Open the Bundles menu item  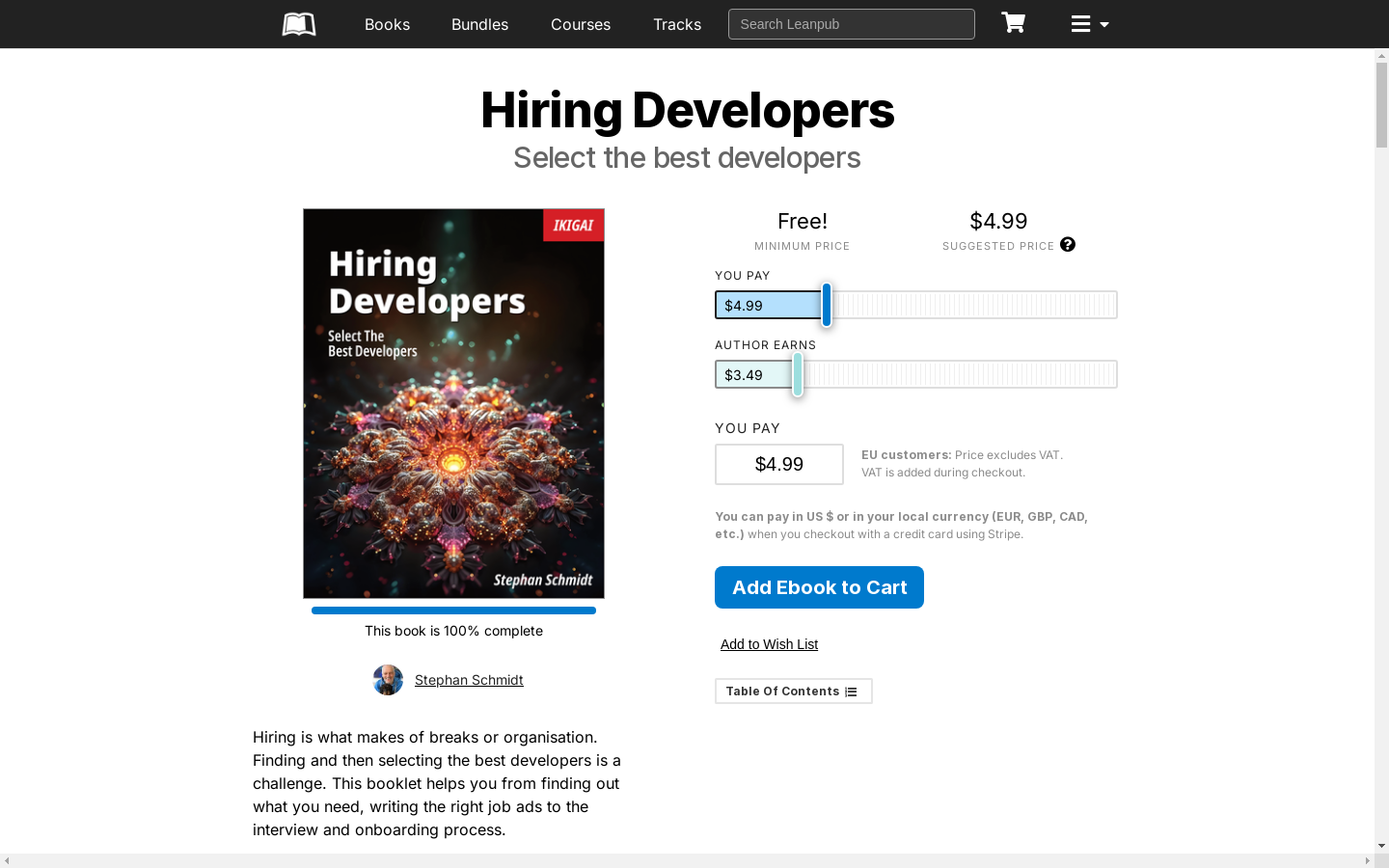[479, 24]
